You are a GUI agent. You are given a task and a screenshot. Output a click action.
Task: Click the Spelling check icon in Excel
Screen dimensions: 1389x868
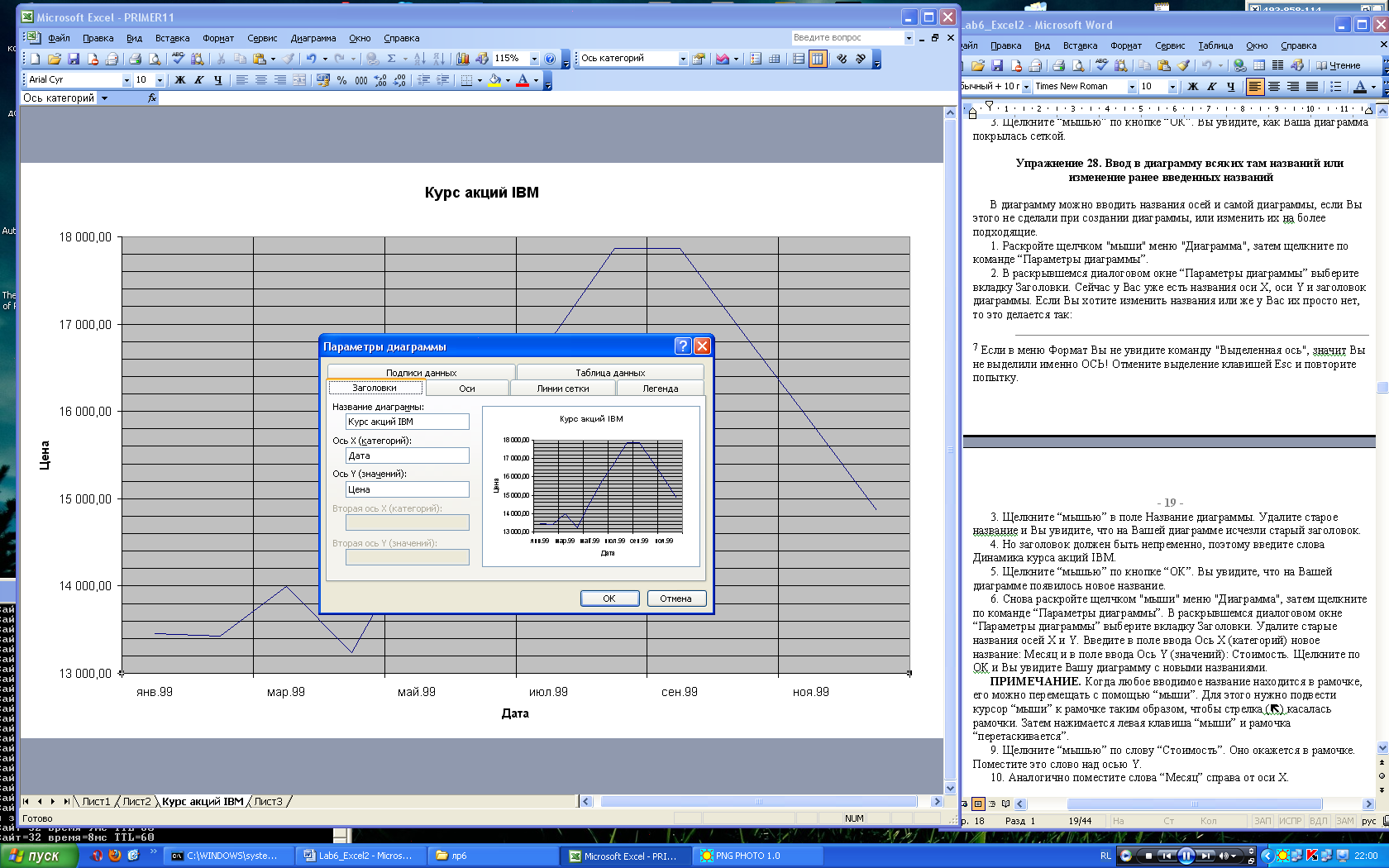point(178,59)
